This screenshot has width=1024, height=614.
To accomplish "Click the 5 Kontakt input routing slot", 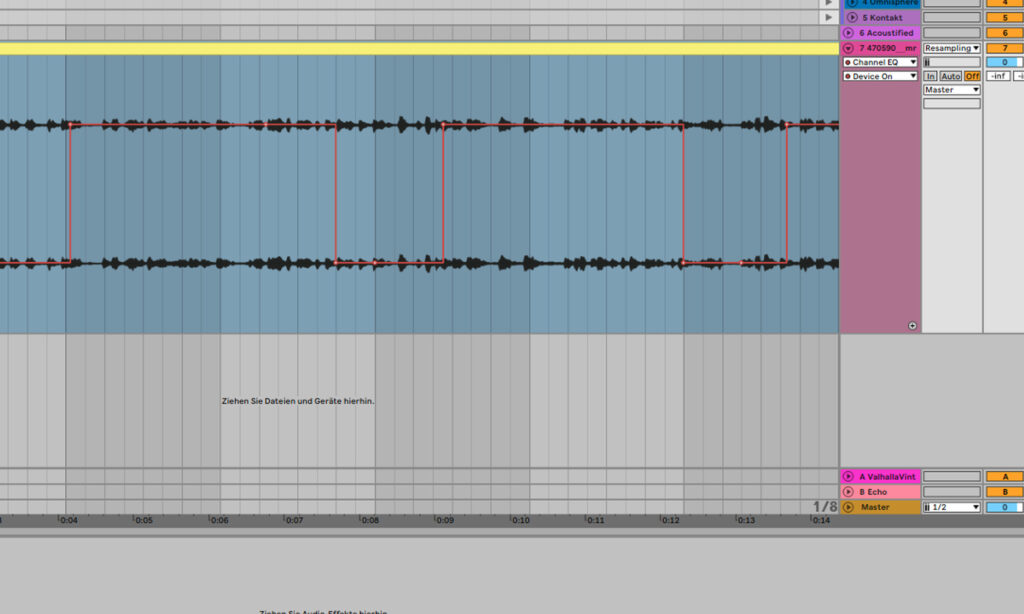I will [x=952, y=18].
